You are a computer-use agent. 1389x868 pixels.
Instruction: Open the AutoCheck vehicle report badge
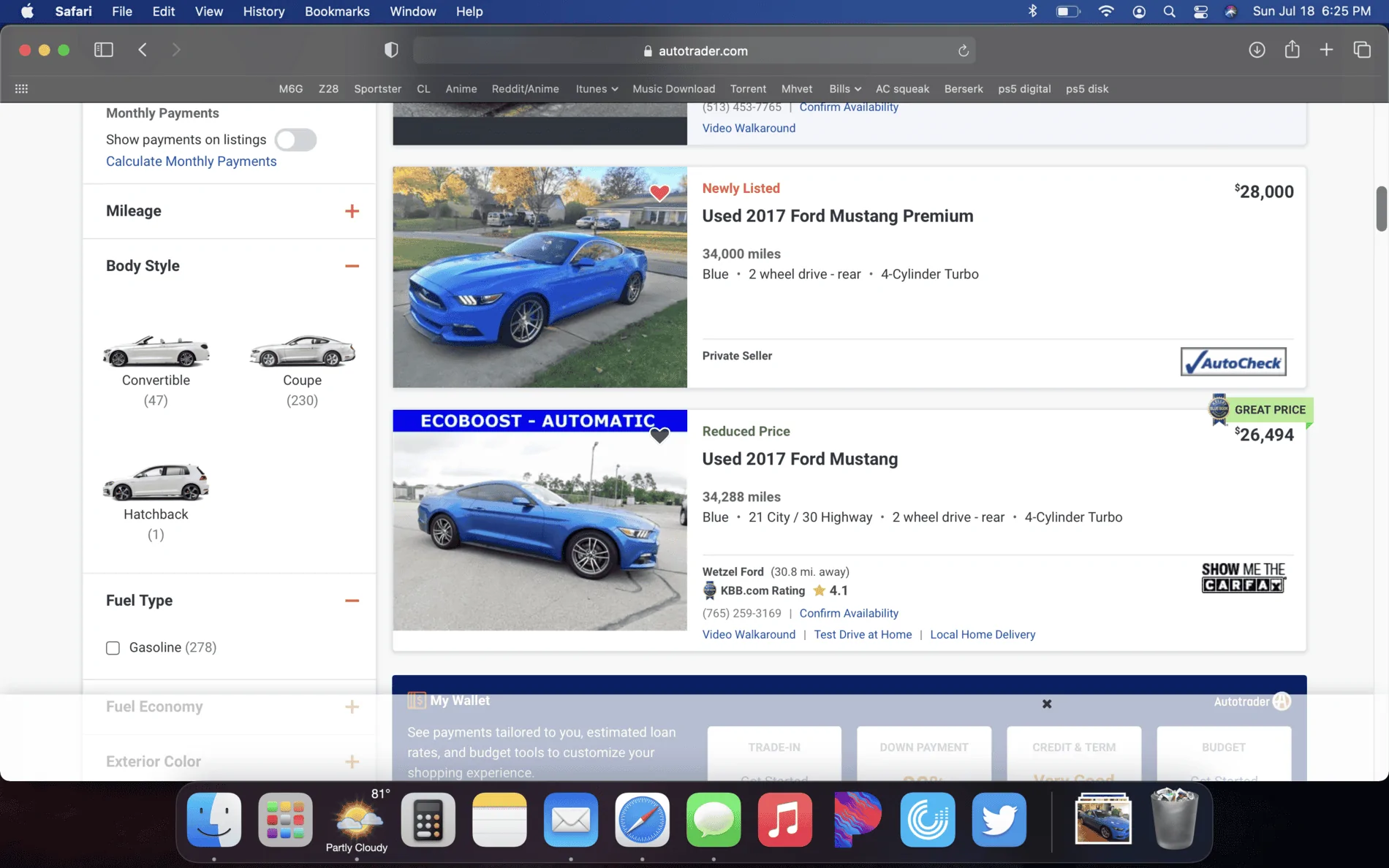1233,362
